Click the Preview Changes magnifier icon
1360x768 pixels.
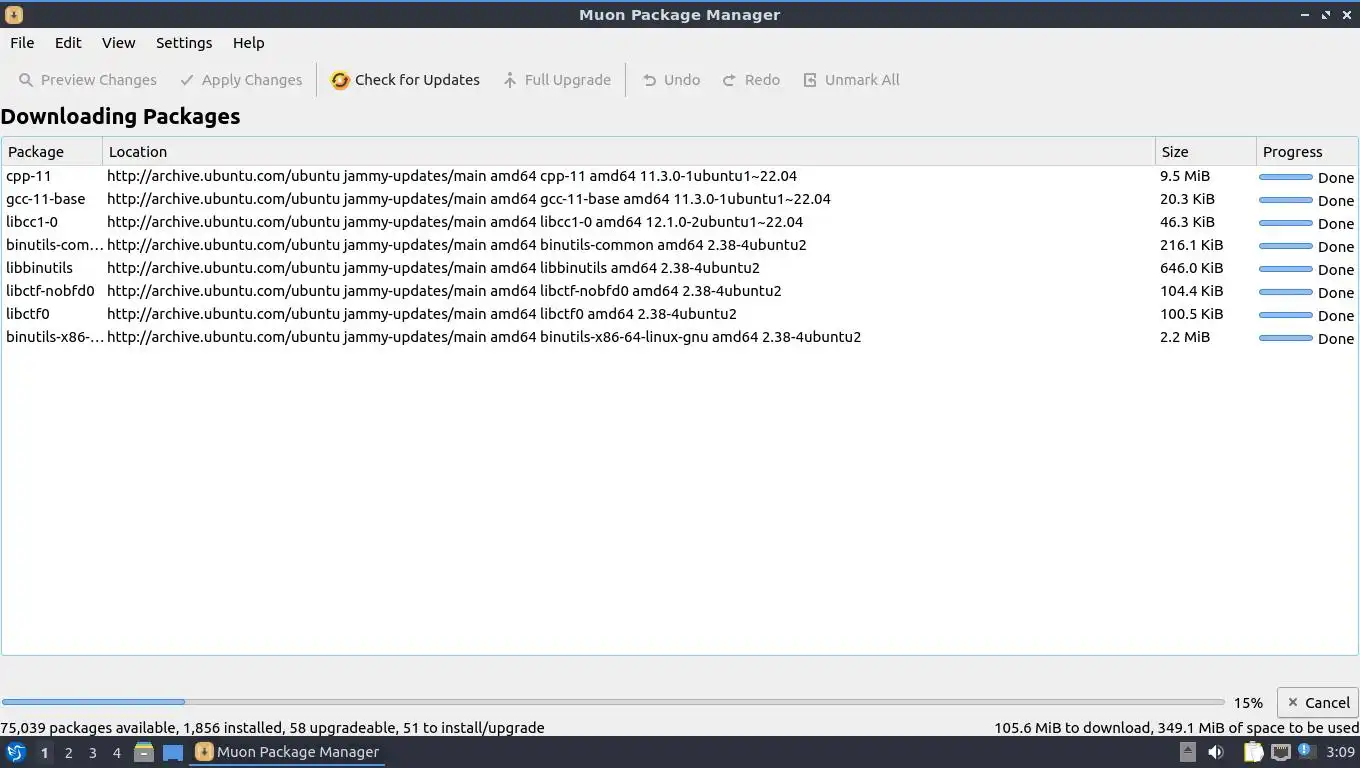[x=26, y=80]
